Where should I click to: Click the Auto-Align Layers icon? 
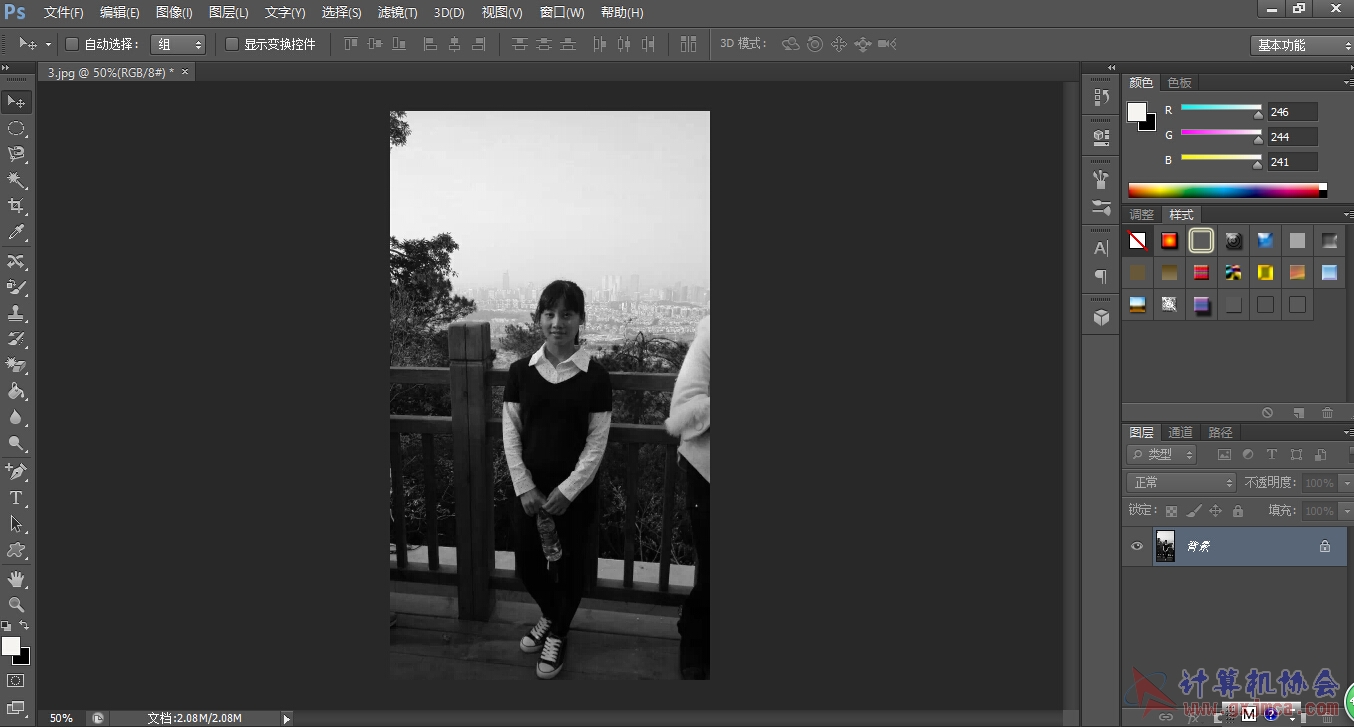(688, 44)
